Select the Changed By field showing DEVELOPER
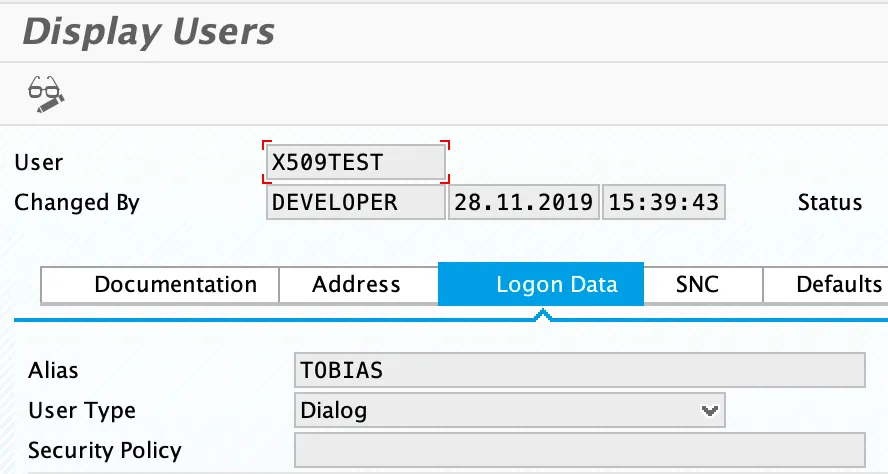The image size is (888, 474). 356,203
